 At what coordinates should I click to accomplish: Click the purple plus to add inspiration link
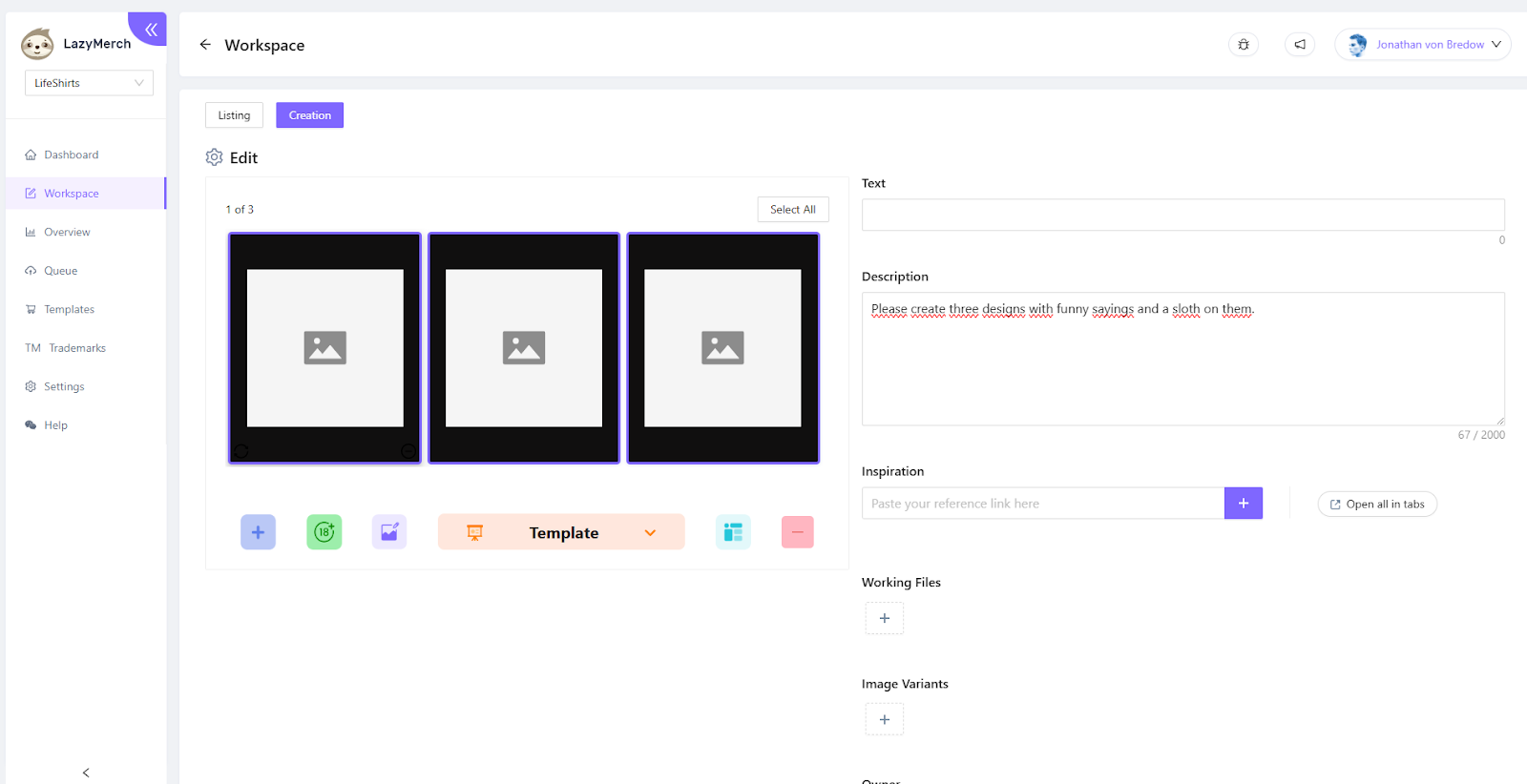1244,504
